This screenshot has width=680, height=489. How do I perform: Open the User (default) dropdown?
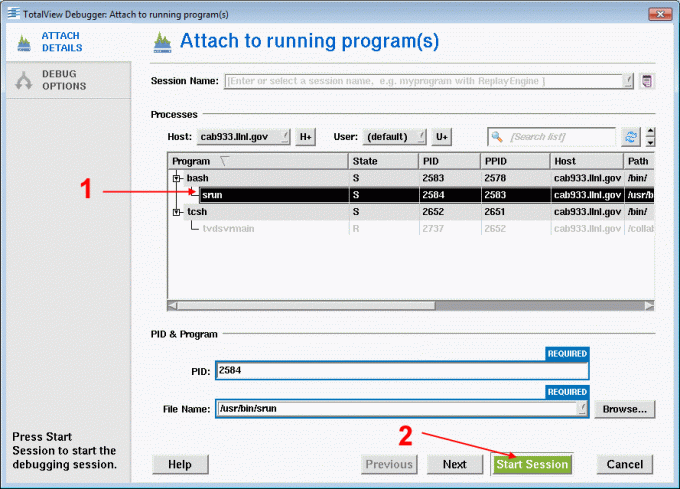(394, 137)
